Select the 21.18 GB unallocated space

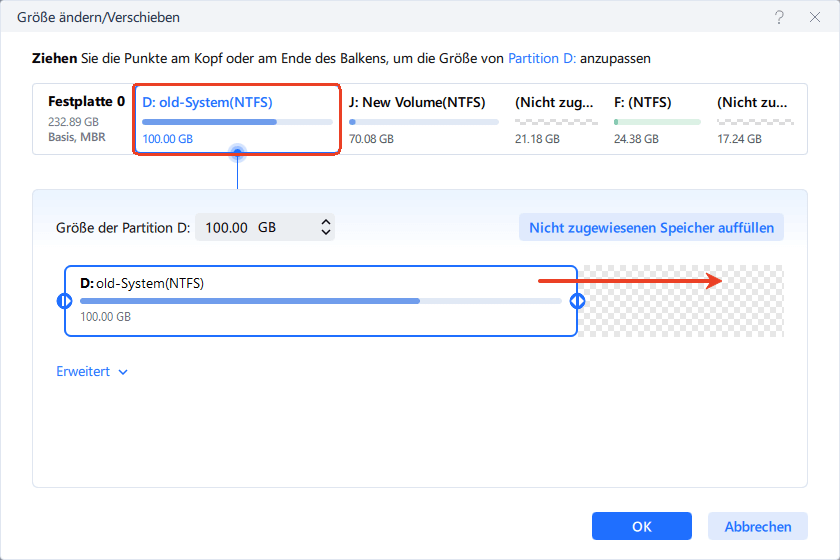click(x=553, y=119)
